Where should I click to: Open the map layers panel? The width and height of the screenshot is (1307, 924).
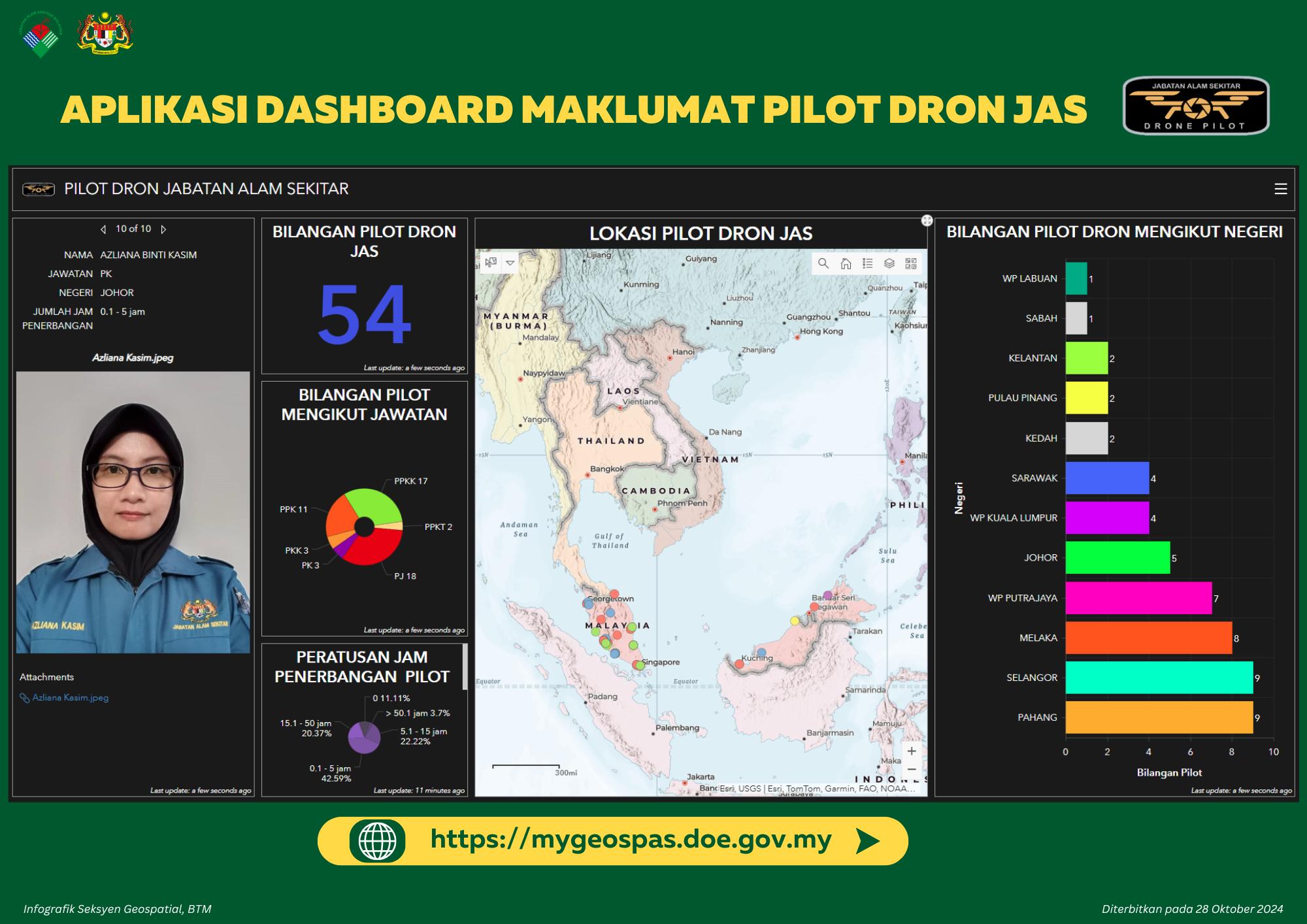pos(889,263)
